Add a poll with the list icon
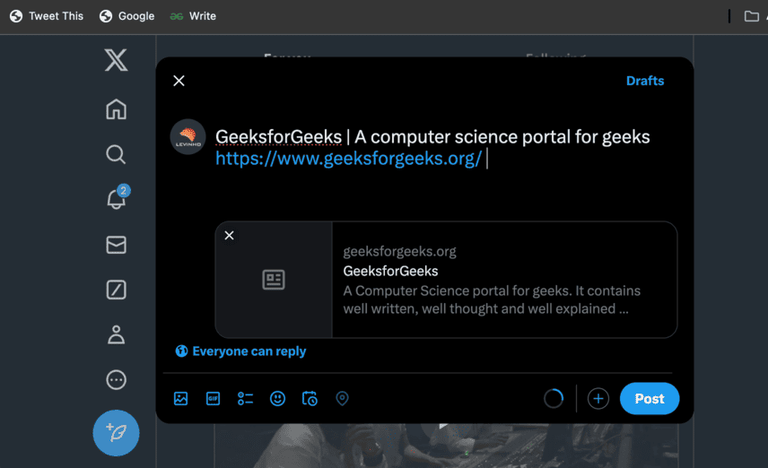This screenshot has height=468, width=768. coord(245,398)
